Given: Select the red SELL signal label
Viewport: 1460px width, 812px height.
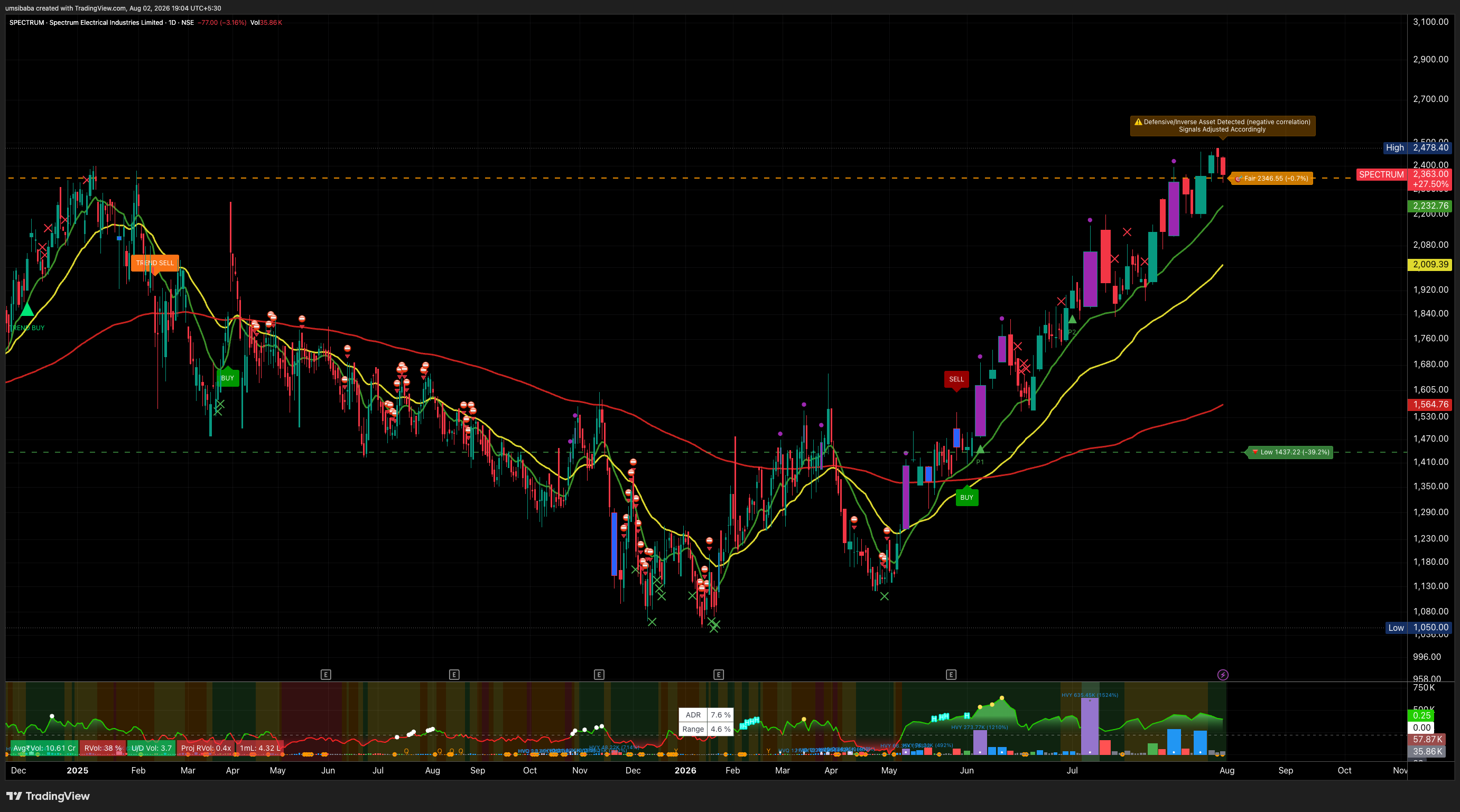Looking at the screenshot, I should (956, 379).
